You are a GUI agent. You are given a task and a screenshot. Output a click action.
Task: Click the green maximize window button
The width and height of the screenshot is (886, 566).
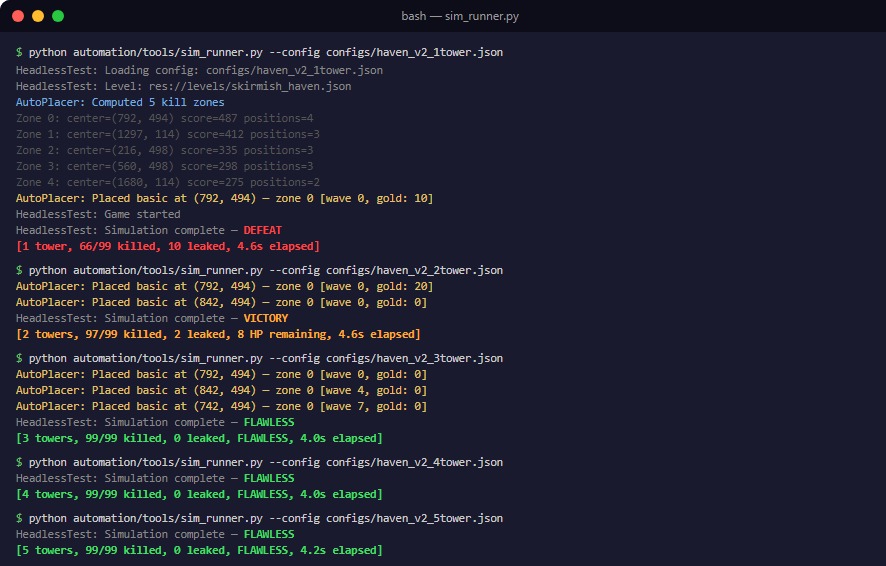pyautogui.click(x=58, y=16)
